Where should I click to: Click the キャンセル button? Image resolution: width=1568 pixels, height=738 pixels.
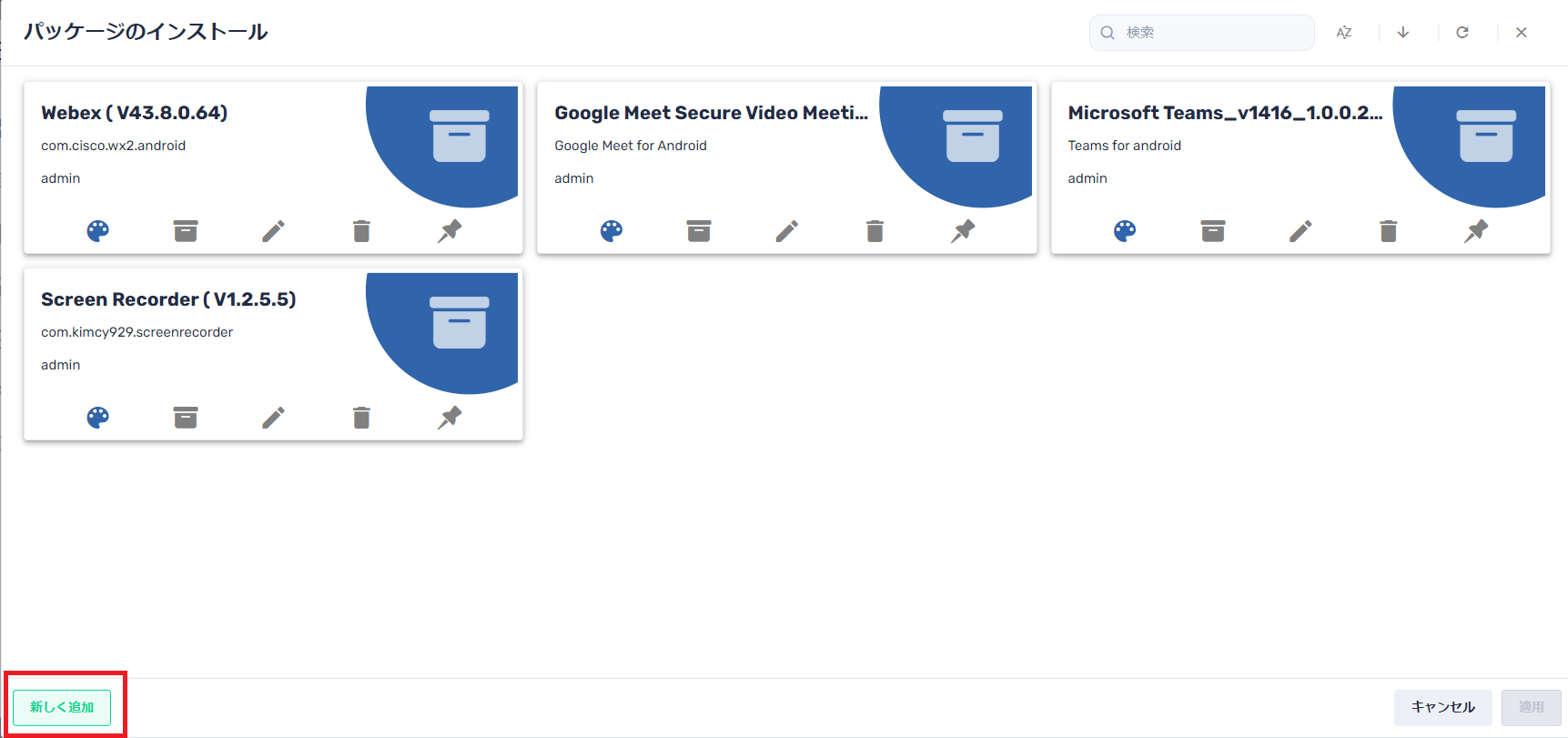pos(1443,707)
